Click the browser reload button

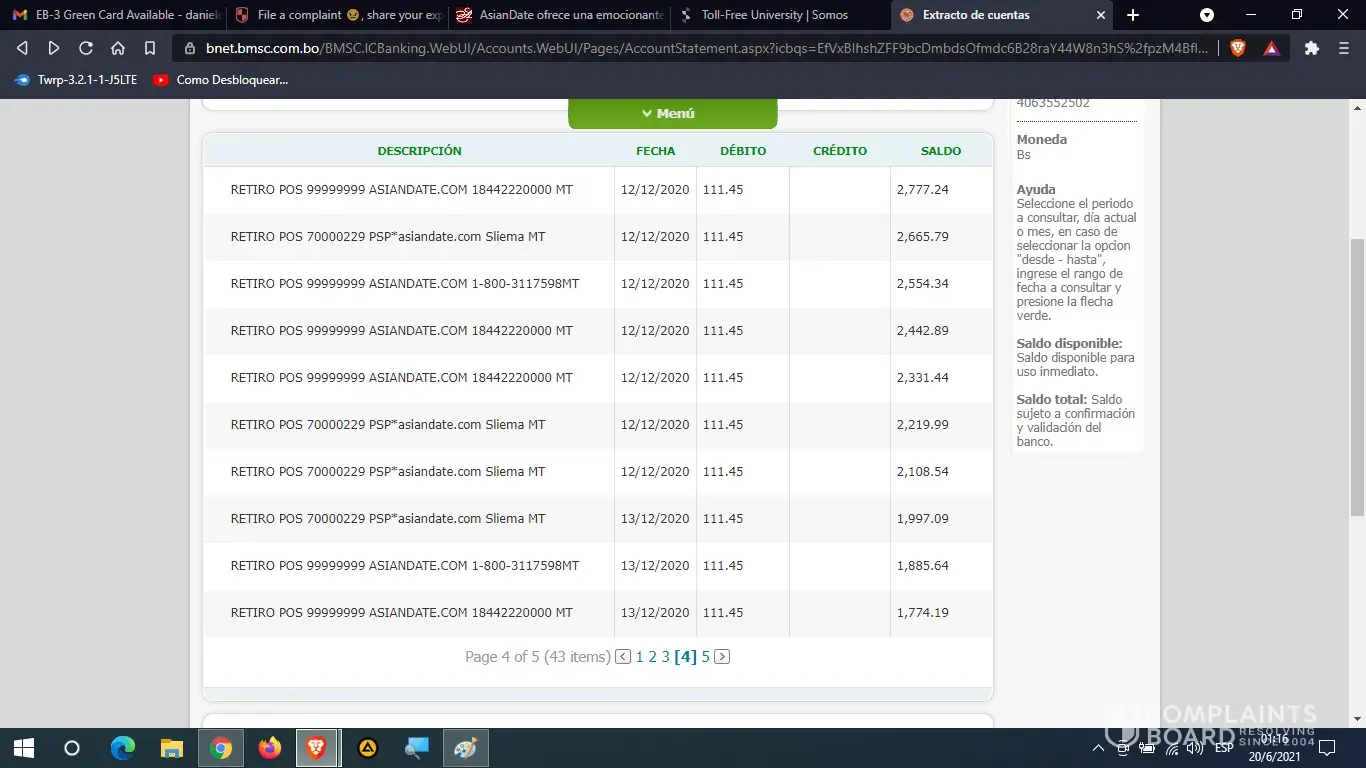86,48
